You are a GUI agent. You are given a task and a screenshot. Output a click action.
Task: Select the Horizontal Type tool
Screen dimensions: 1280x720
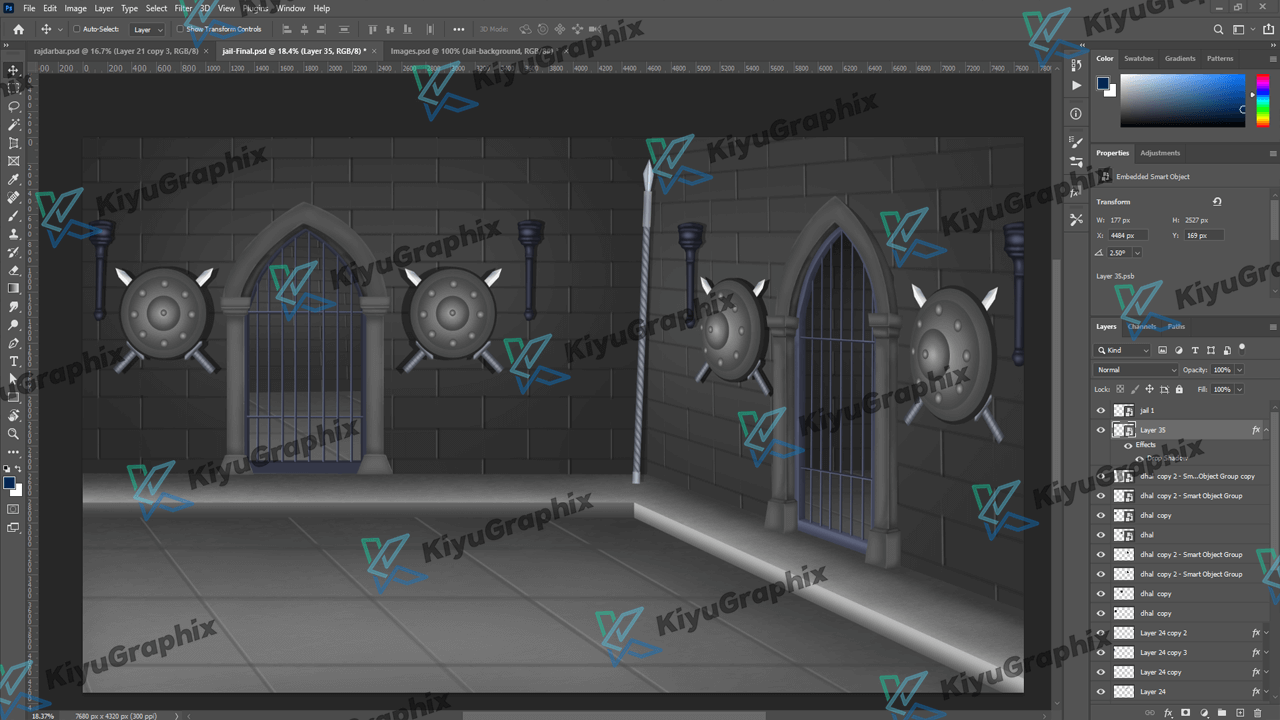(14, 361)
